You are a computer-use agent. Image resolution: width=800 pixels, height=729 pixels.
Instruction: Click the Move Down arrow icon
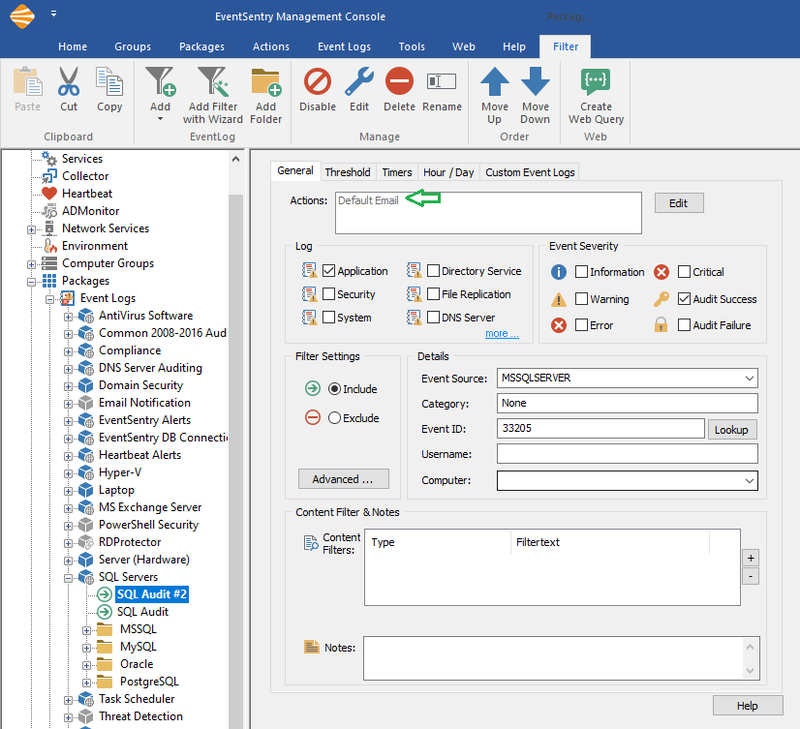pyautogui.click(x=535, y=82)
